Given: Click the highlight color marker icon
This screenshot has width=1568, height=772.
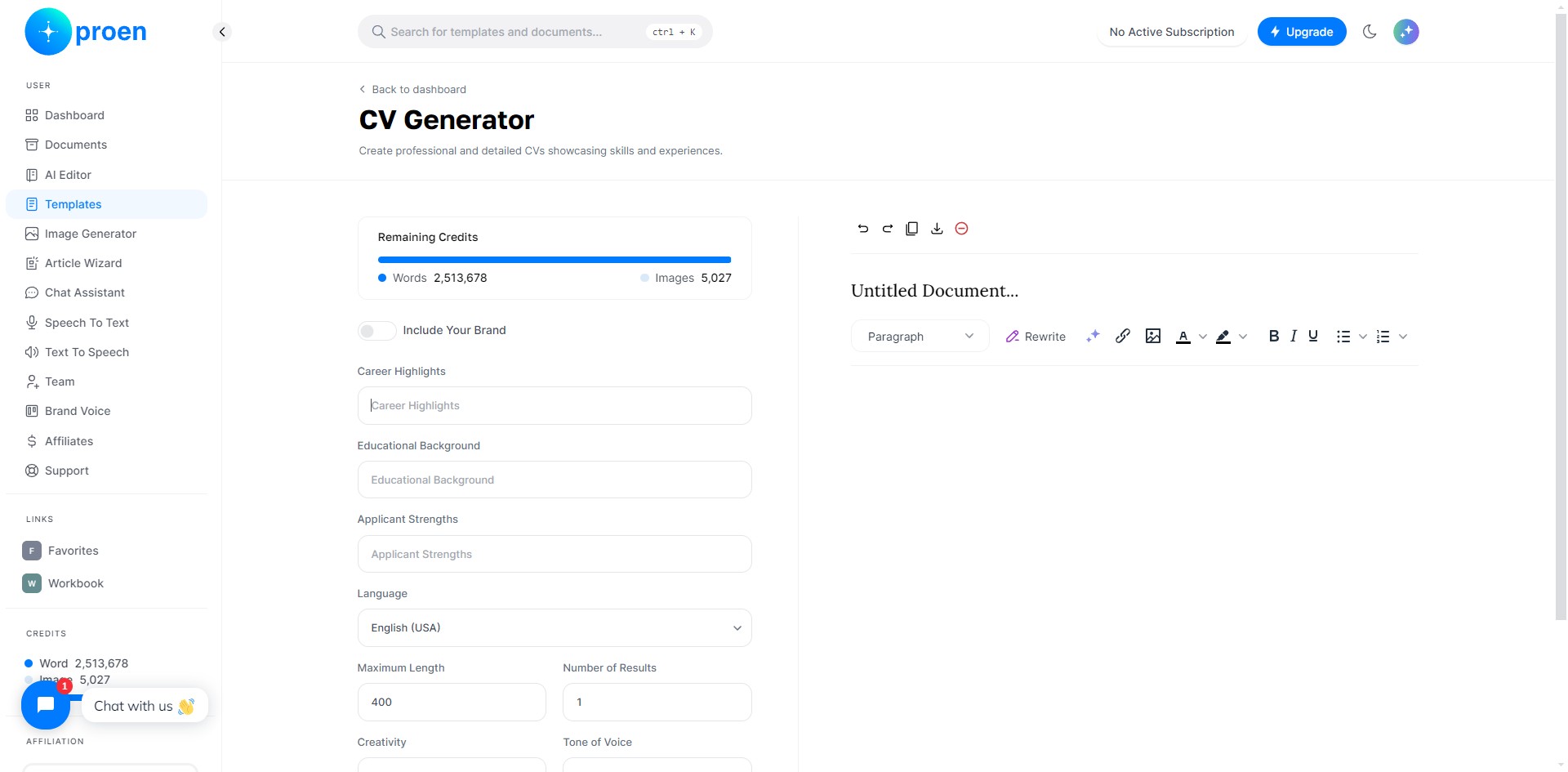Looking at the screenshot, I should 1223,337.
